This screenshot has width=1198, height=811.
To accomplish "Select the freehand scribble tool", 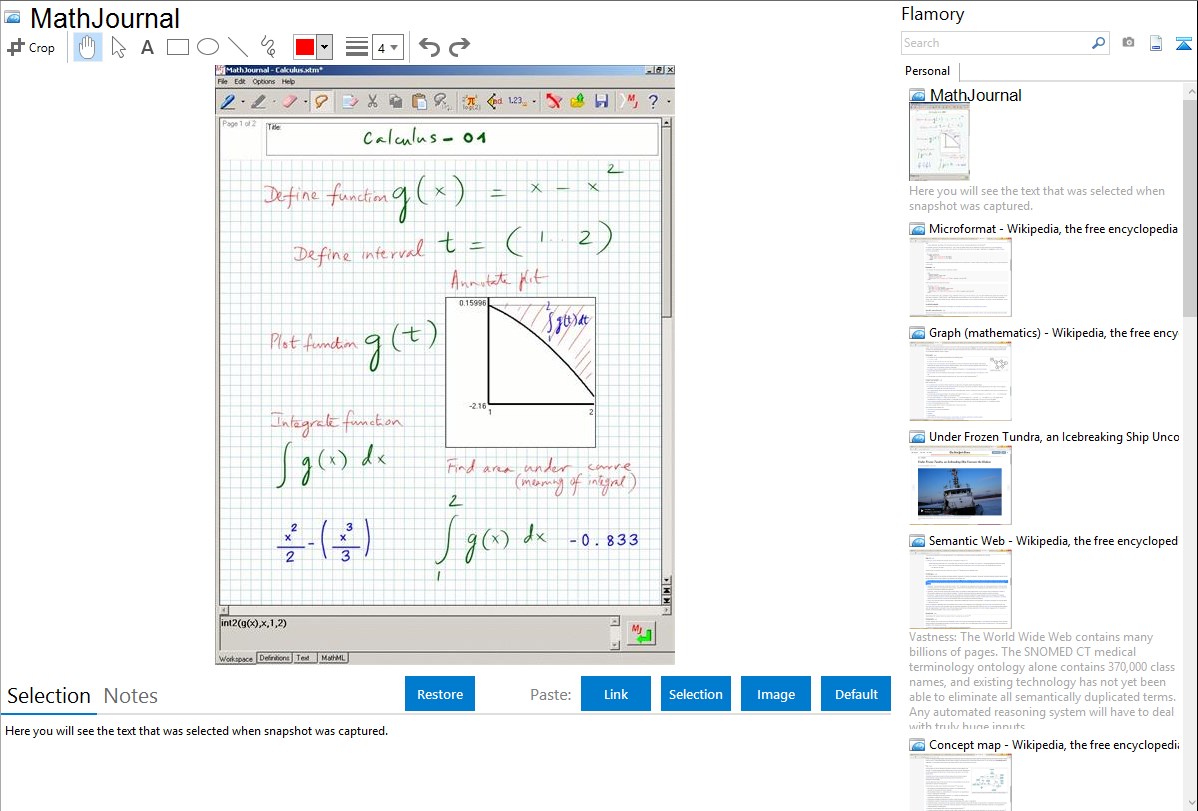I will 268,47.
